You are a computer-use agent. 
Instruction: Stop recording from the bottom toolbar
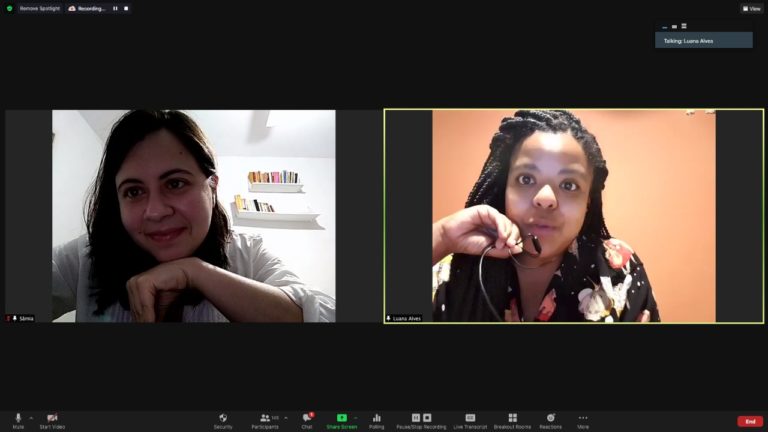click(x=427, y=417)
